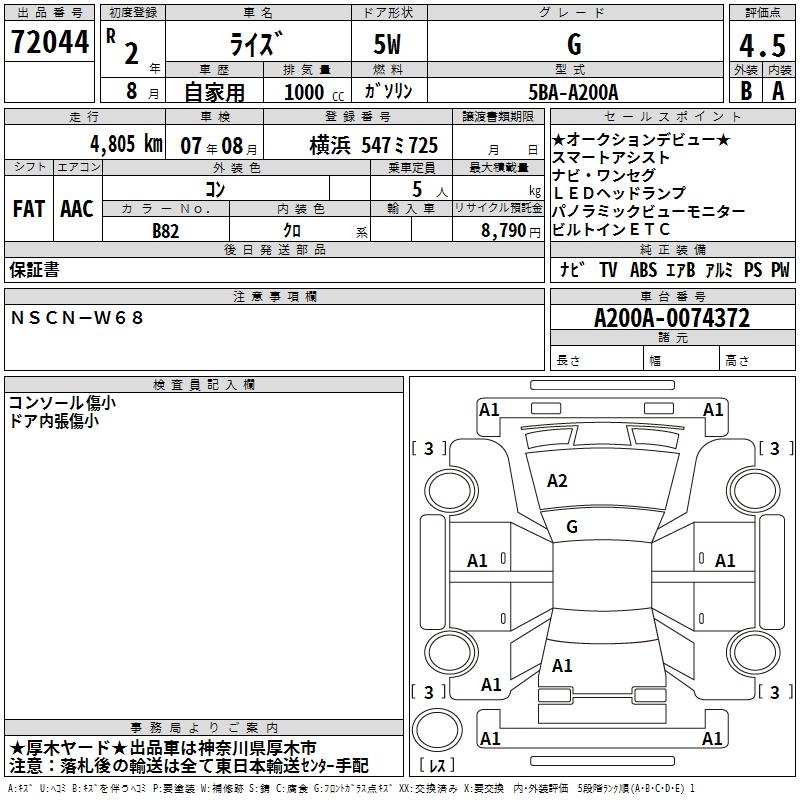The width and height of the screenshot is (800, 800).
Task: Click the shift type FAT
Action: coord(29,209)
